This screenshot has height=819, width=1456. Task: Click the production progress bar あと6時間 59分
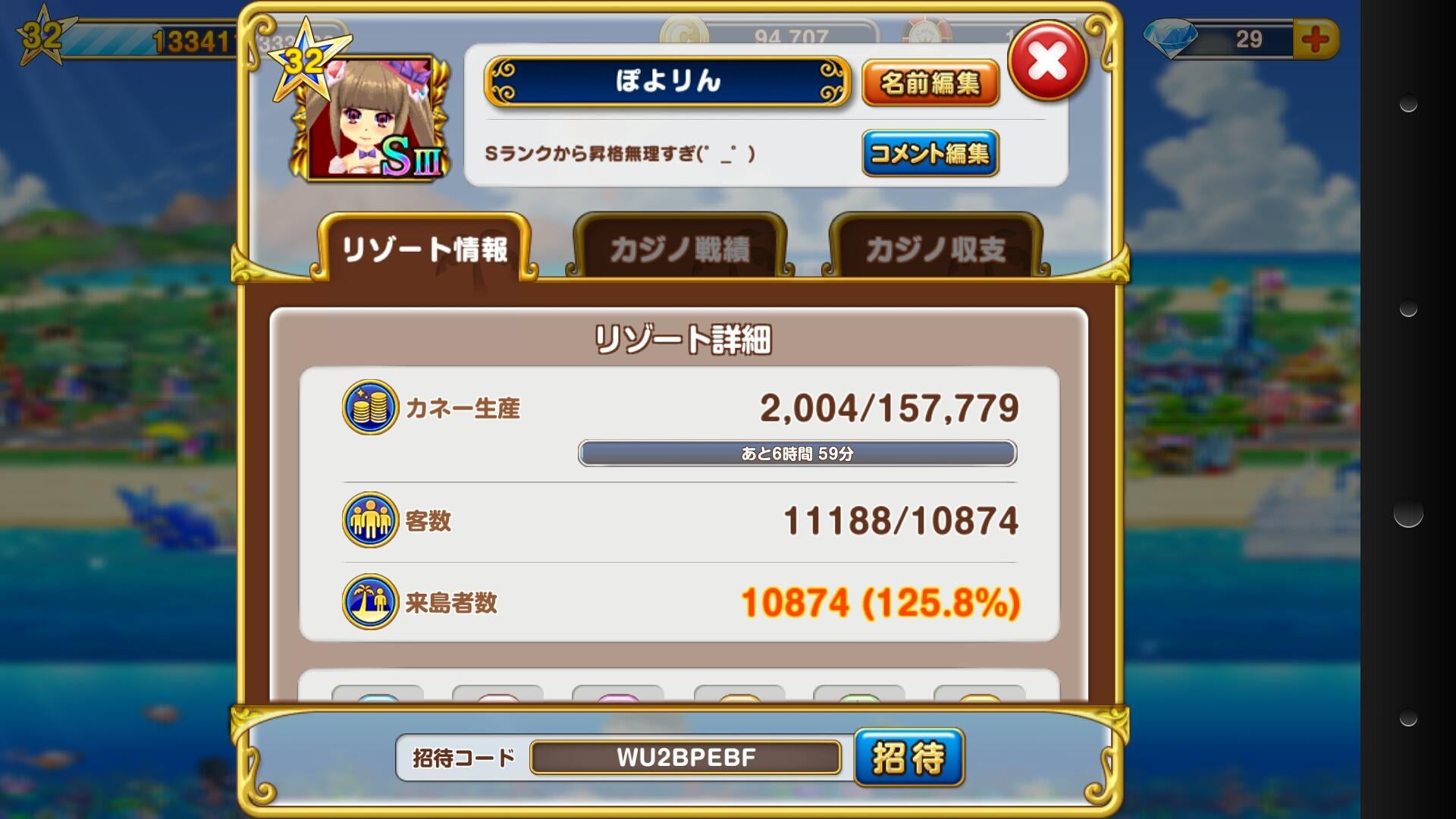(797, 453)
